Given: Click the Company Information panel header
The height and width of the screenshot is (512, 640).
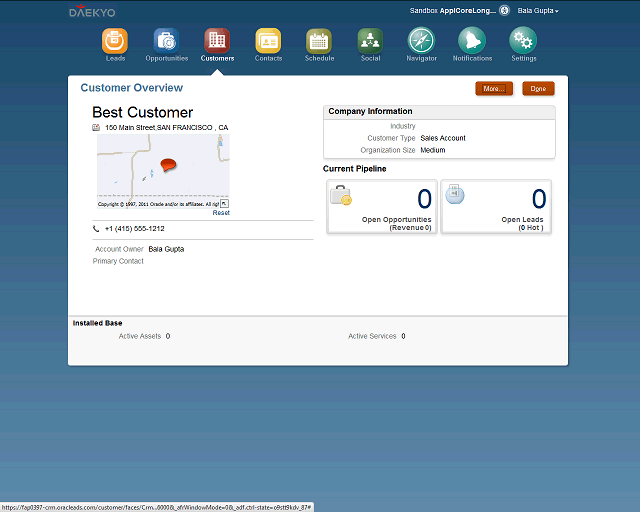Looking at the screenshot, I should [439, 112].
